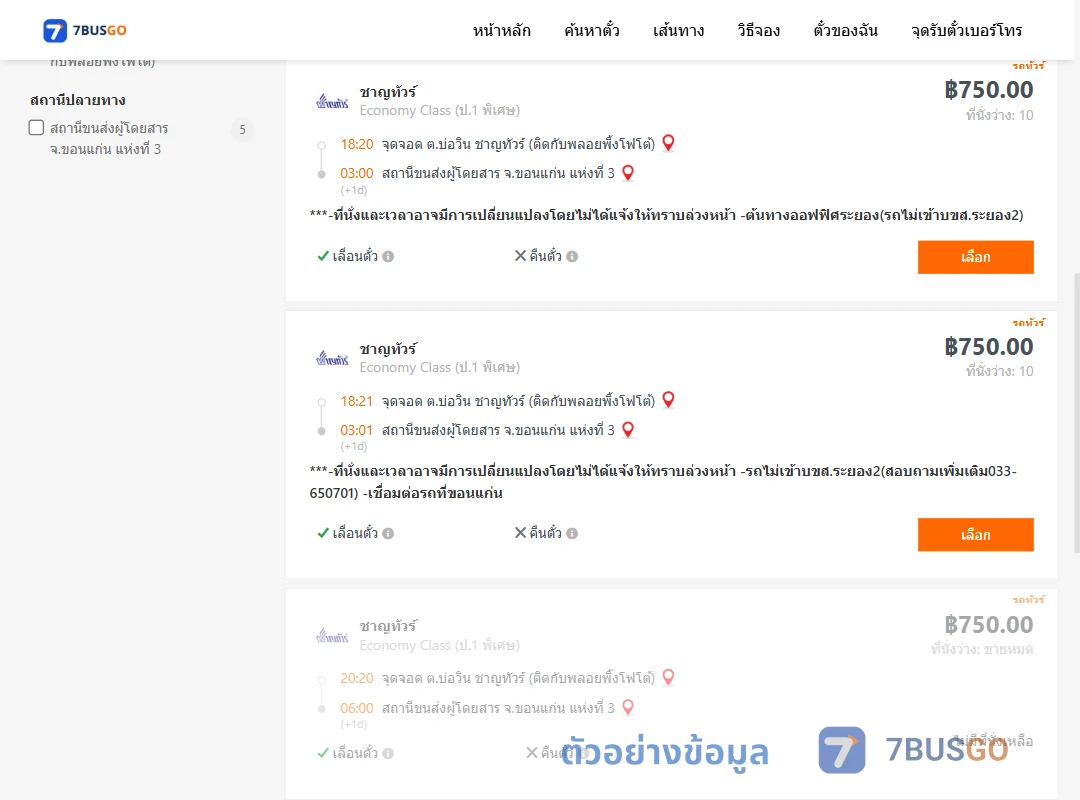This screenshot has width=1080, height=800.
Task: Tick the สถานีขนส่งผู้โดยสาร จ.ขอนแก่น แห่งที่ 3 checkbox
Action: [37, 127]
